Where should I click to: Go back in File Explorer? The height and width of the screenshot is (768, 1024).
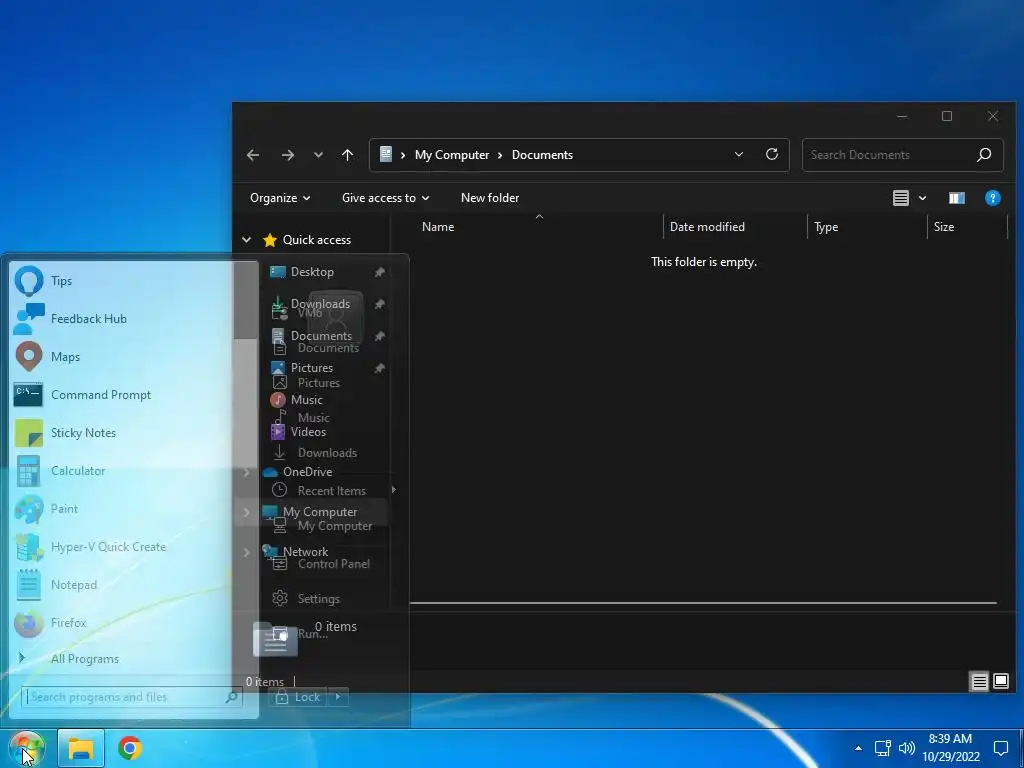[x=253, y=155]
